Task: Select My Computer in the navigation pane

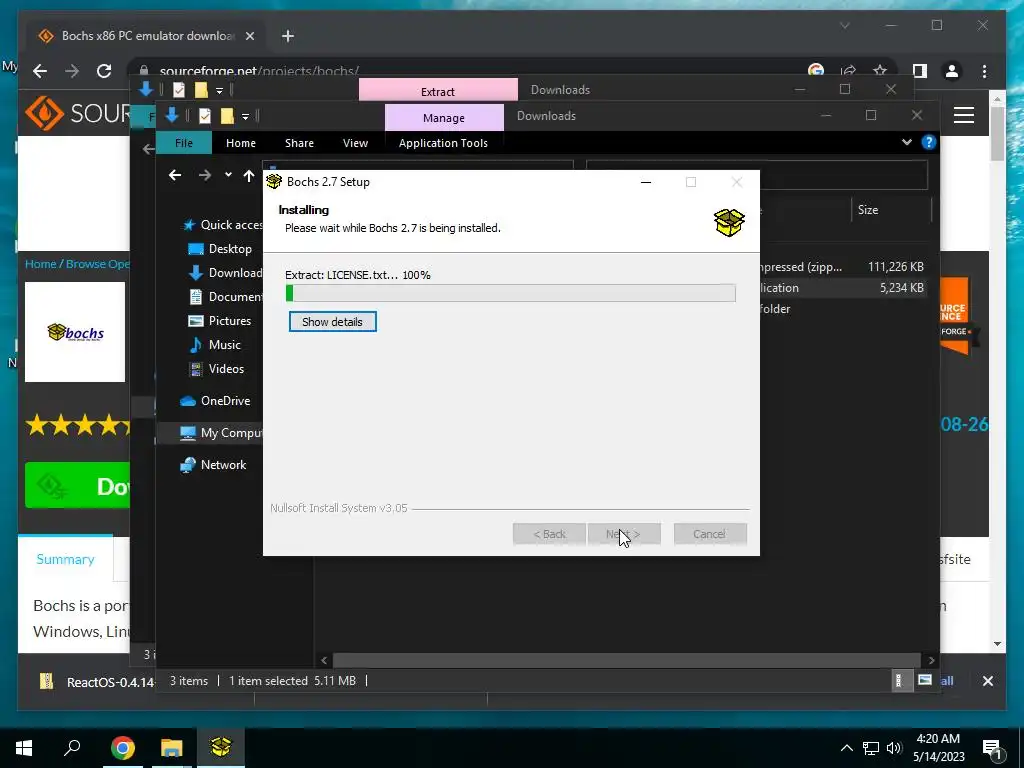Action: point(221,433)
